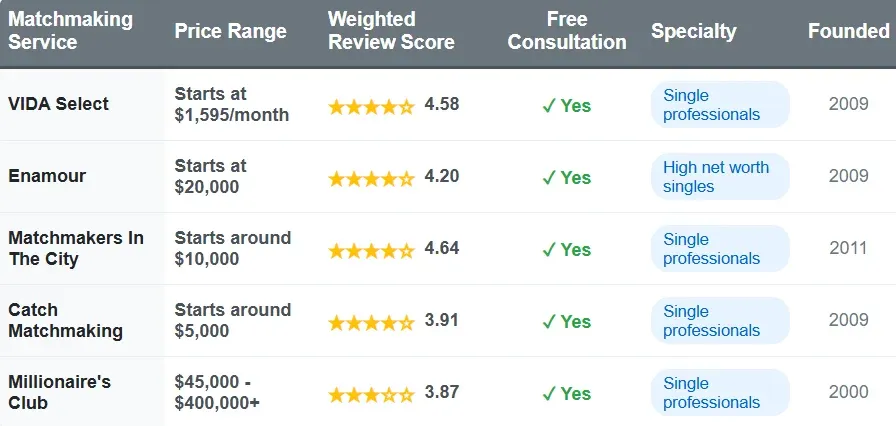Sort by the Price Range column header
Image resolution: width=896 pixels, height=426 pixels.
tap(230, 31)
